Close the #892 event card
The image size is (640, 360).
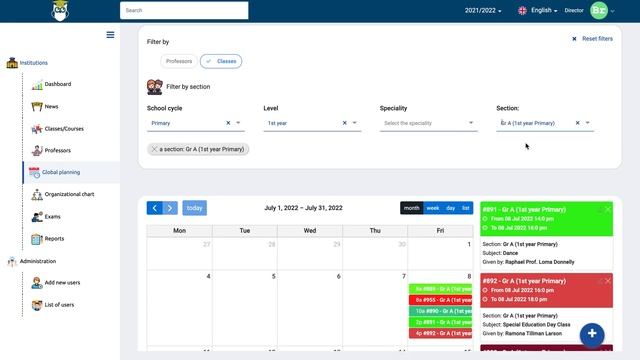tap(608, 281)
